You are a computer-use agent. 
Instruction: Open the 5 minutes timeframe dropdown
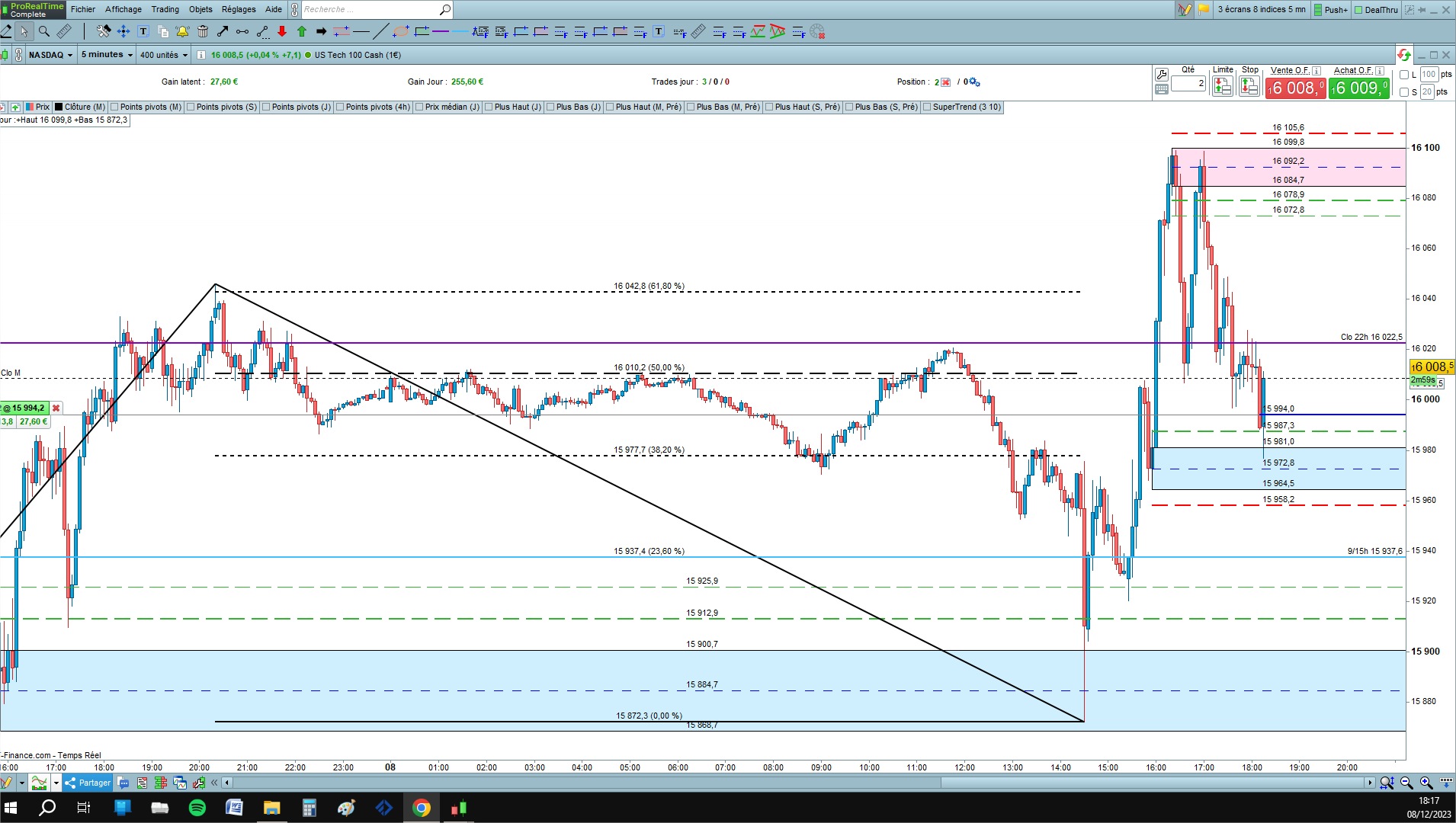[x=107, y=55]
